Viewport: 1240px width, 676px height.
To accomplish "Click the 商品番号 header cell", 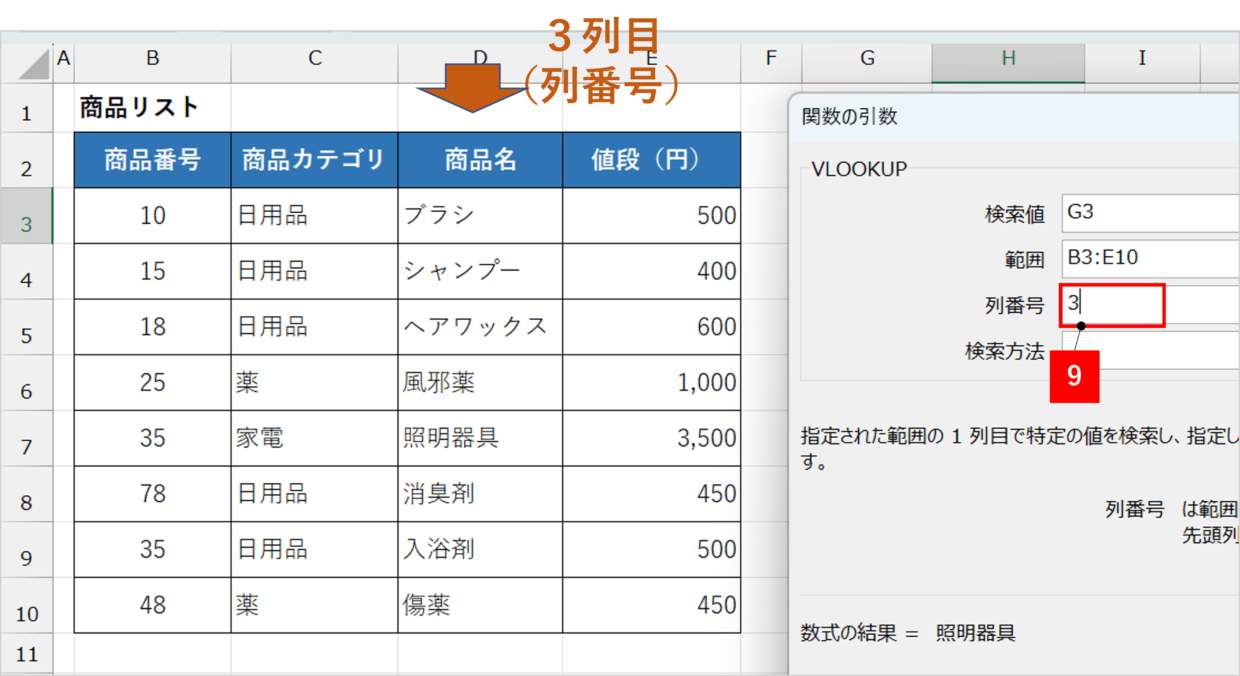I will (152, 160).
